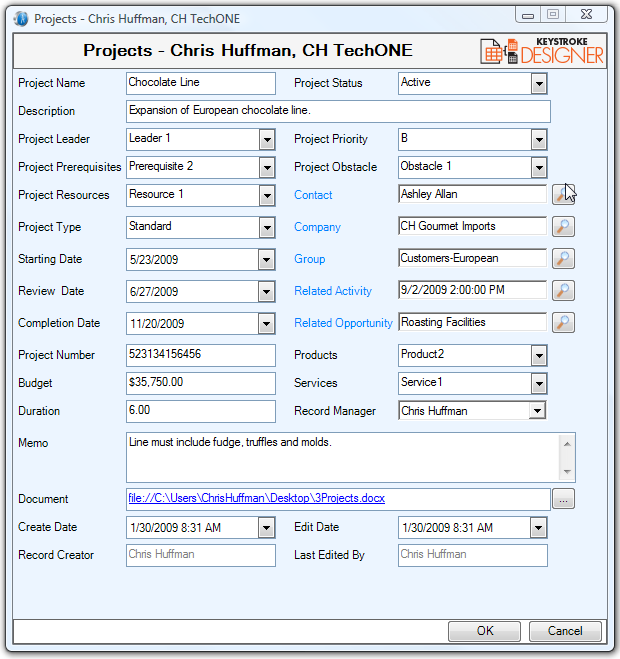620x659 pixels.
Task: Click the Company label link
Action: point(317,227)
